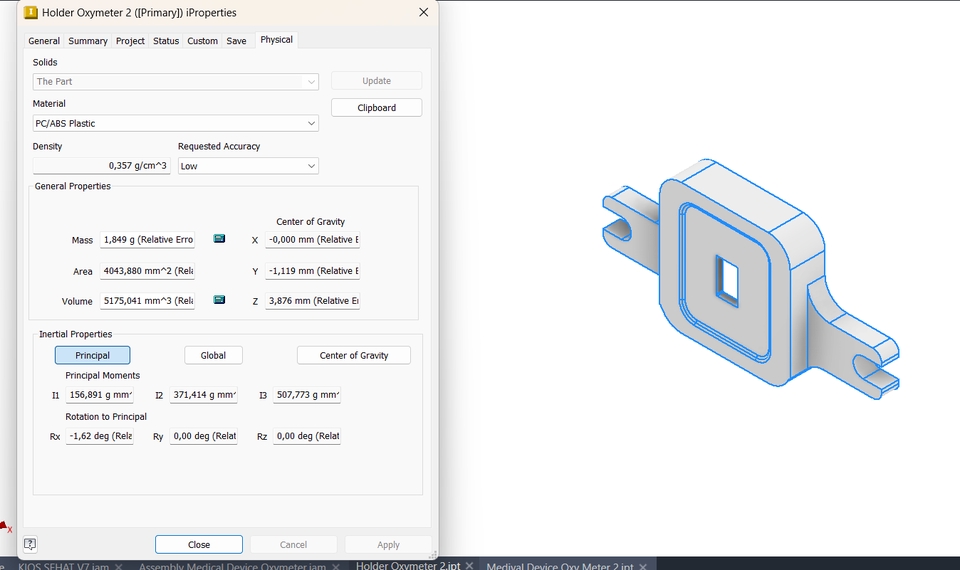Click the Center of Gravity Y field
Viewport: 960px width, 570px height.
click(x=313, y=271)
